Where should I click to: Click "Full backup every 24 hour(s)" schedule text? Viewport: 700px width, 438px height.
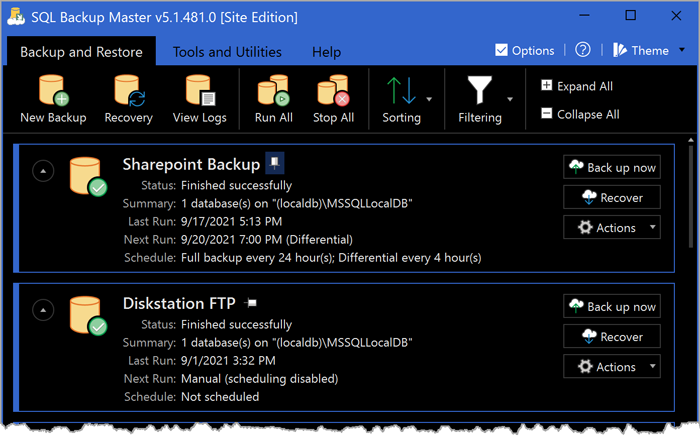tap(258, 258)
